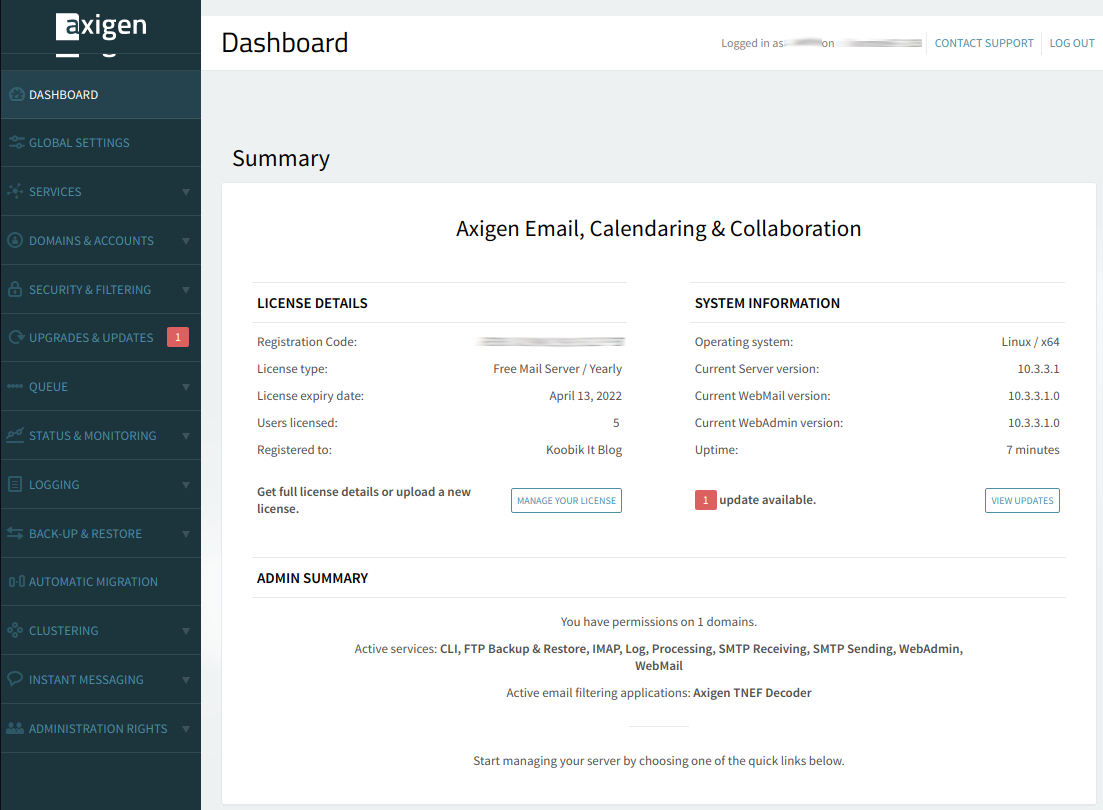1103x810 pixels.
Task: Click the Log Out link
Action: pyautogui.click(x=1072, y=43)
